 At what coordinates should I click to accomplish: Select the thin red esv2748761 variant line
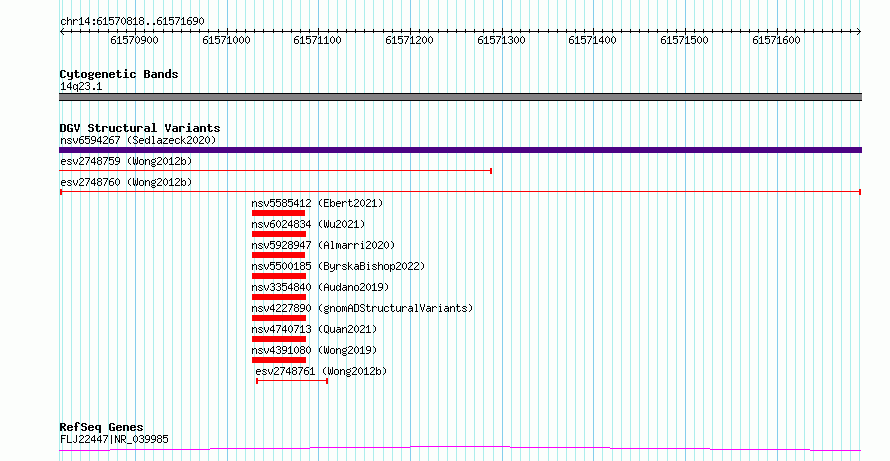click(292, 381)
